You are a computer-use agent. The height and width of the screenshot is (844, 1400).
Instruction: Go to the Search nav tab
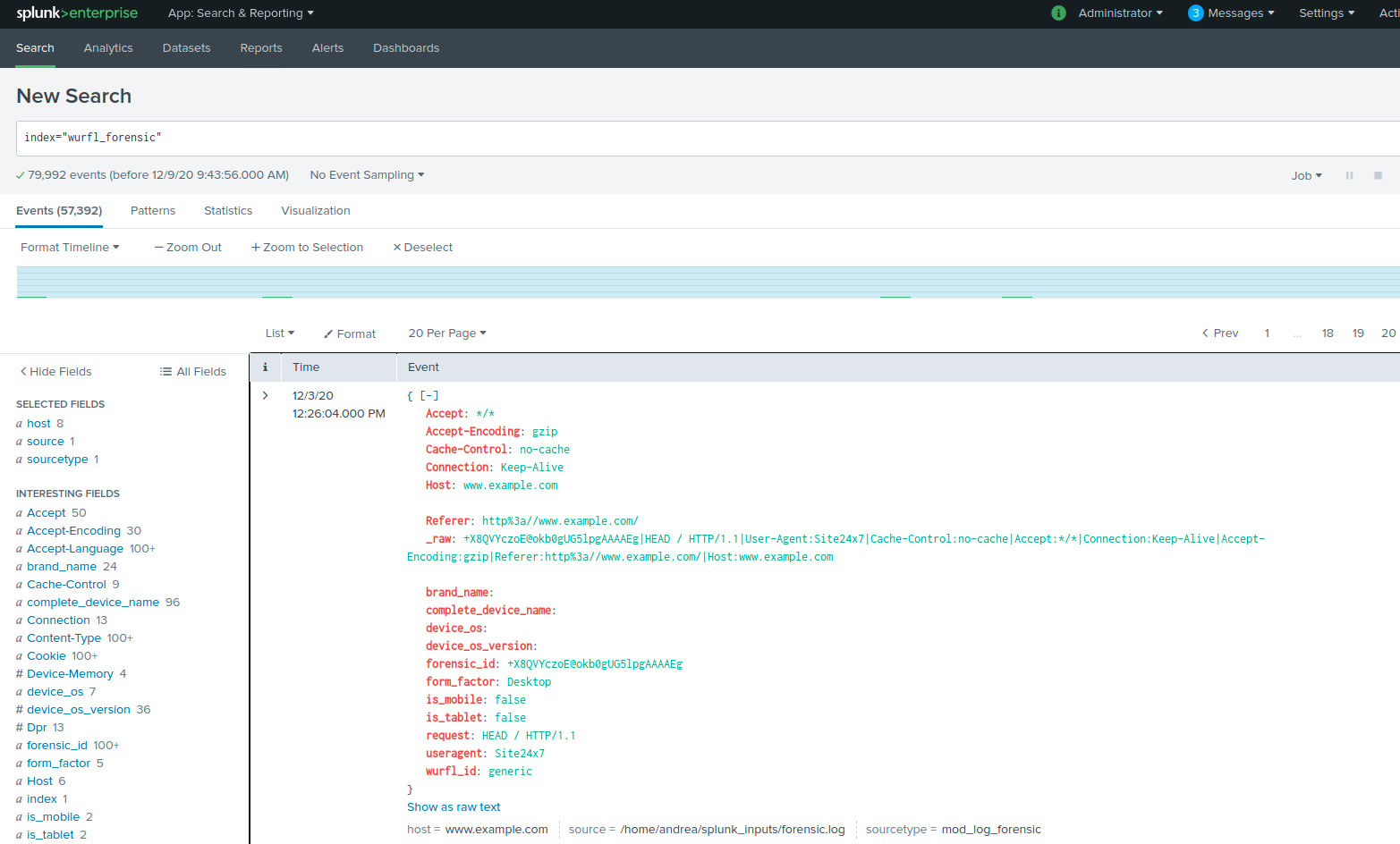pos(35,48)
